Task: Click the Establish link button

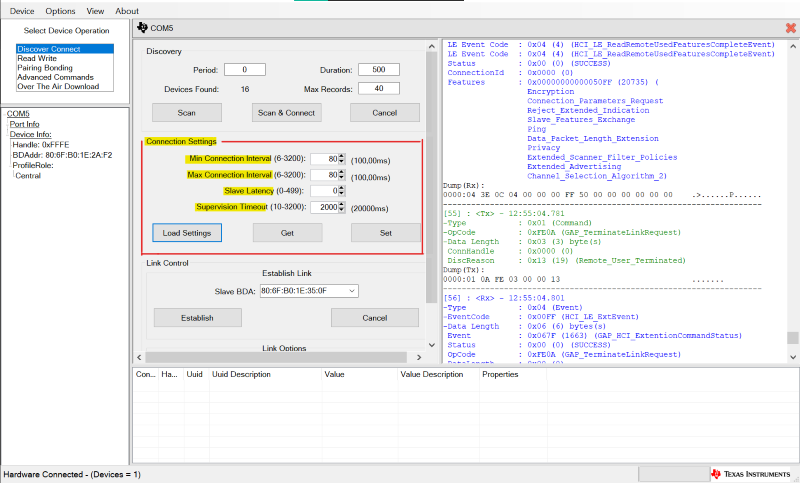Action: click(197, 317)
